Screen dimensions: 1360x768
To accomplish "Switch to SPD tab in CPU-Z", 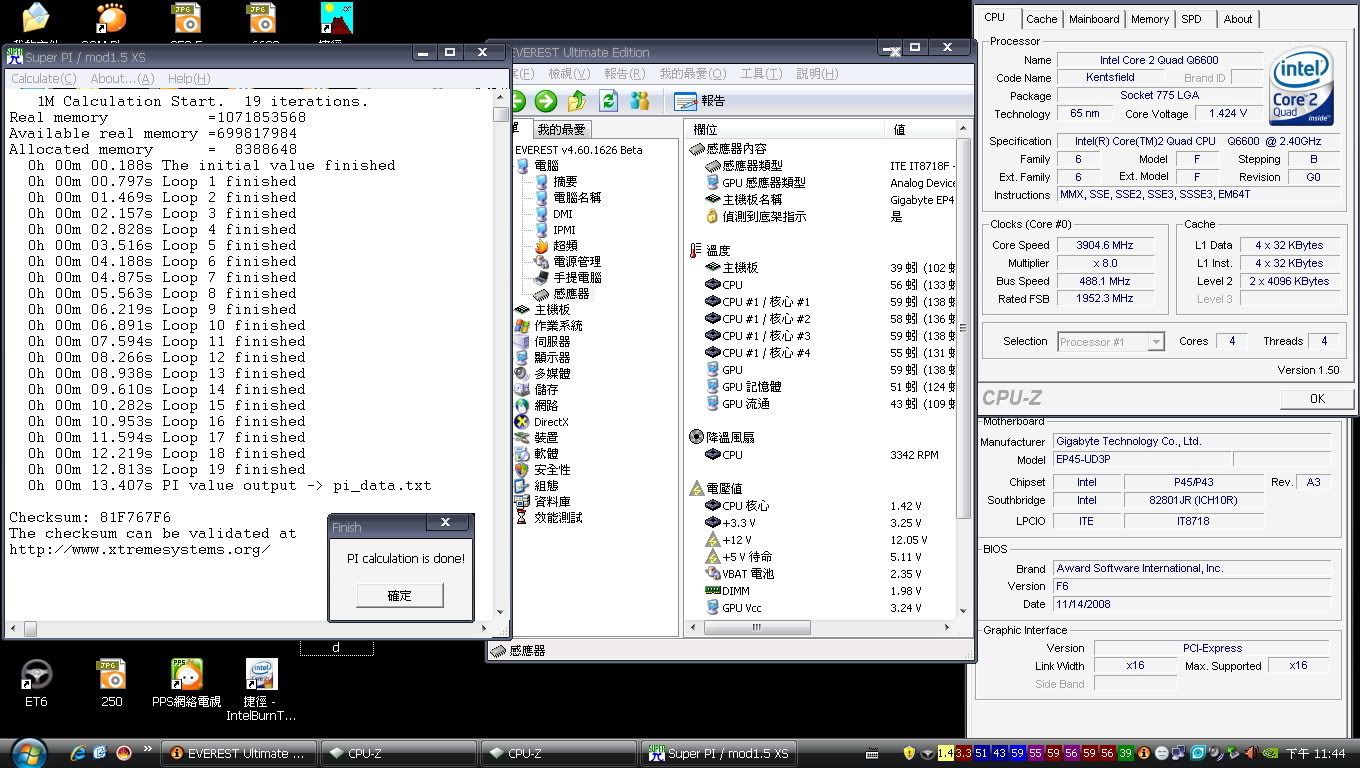I will [1191, 19].
